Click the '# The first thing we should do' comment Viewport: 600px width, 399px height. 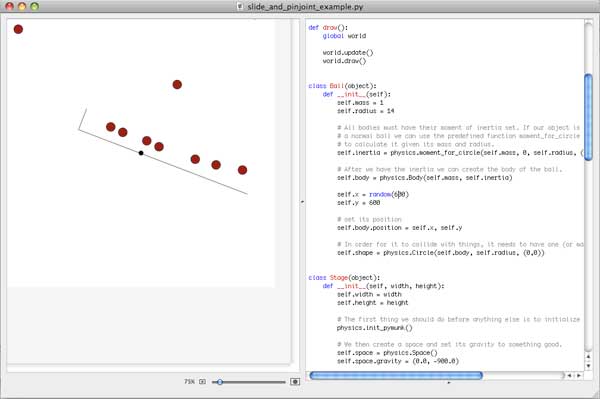click(459, 320)
